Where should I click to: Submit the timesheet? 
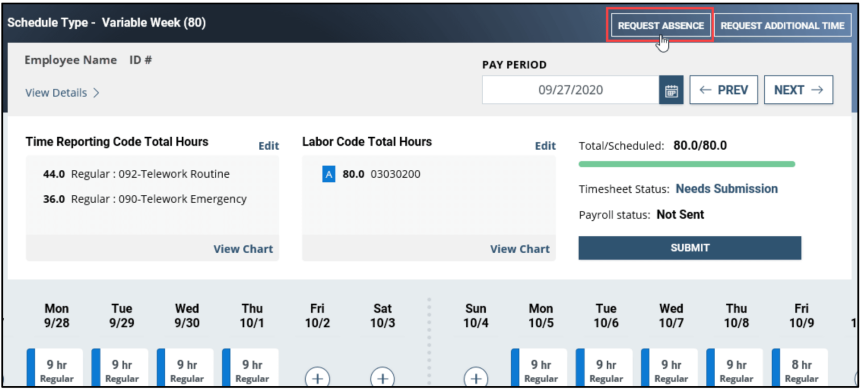[x=690, y=248]
